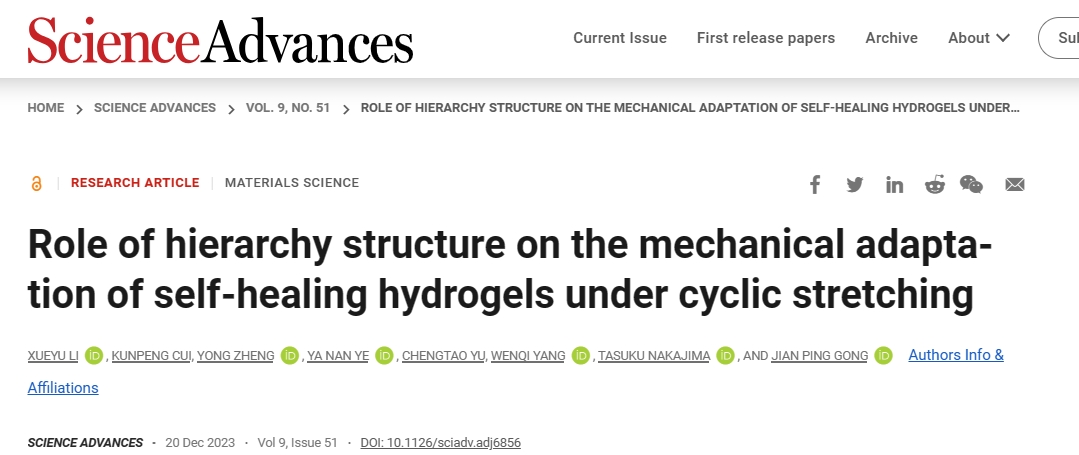Go to HOME breadcrumb
The height and width of the screenshot is (455, 1079).
pyautogui.click(x=45, y=108)
